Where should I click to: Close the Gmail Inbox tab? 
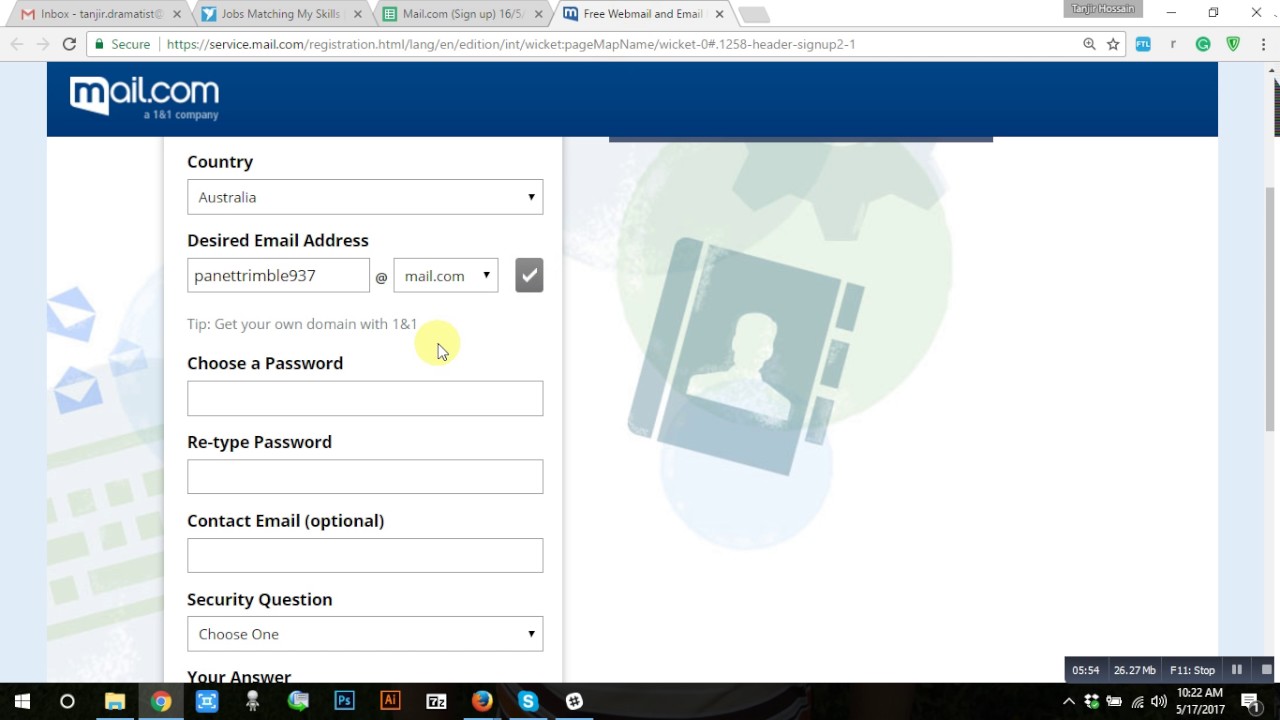coord(178,14)
